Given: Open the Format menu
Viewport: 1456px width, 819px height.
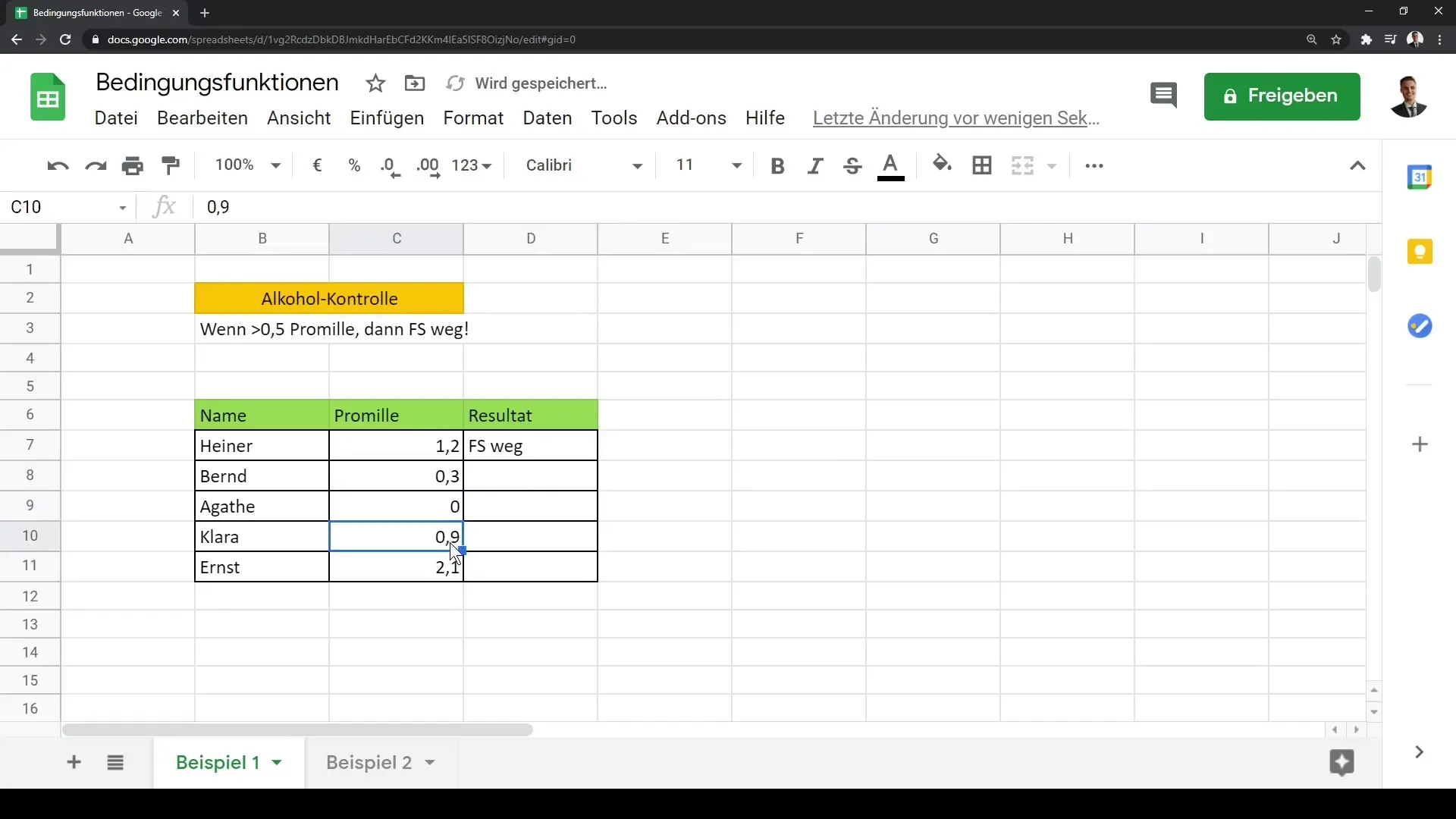Looking at the screenshot, I should 473,118.
